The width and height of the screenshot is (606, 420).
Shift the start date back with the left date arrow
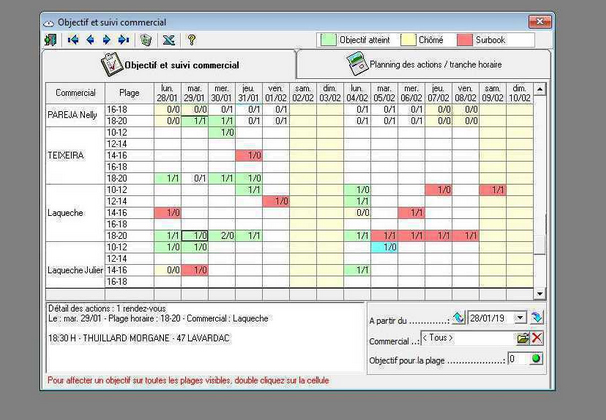click(x=459, y=317)
